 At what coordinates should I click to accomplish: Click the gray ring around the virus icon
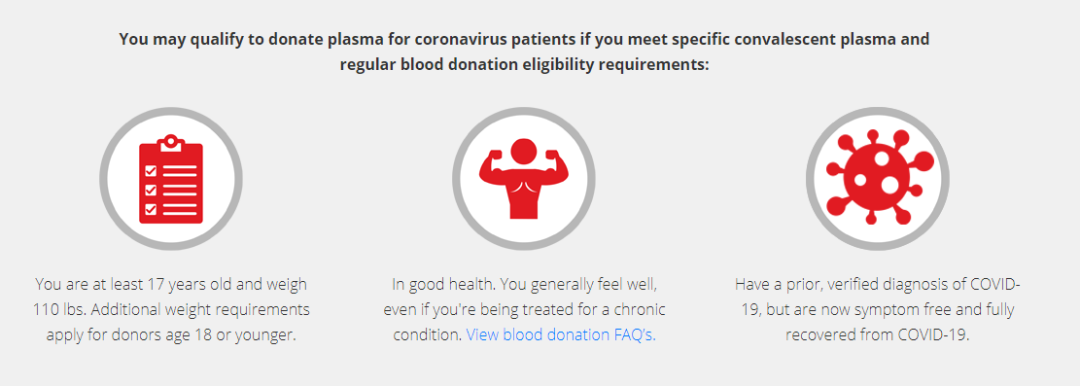(x=878, y=110)
